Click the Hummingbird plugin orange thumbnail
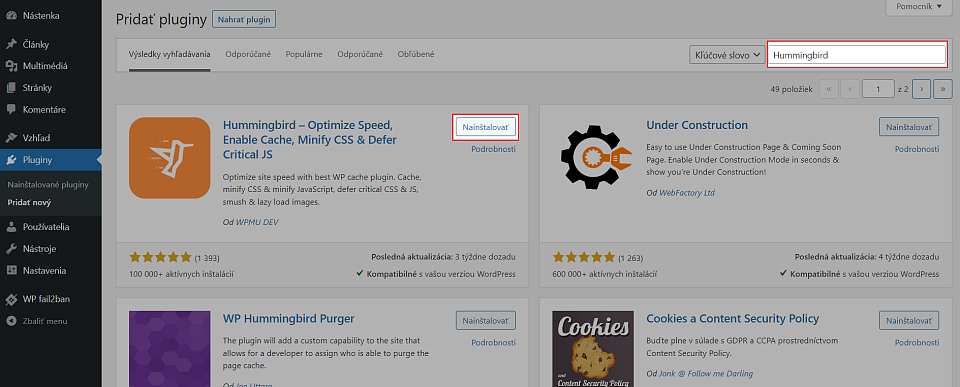Viewport: 960px width, 387px height. click(x=170, y=158)
